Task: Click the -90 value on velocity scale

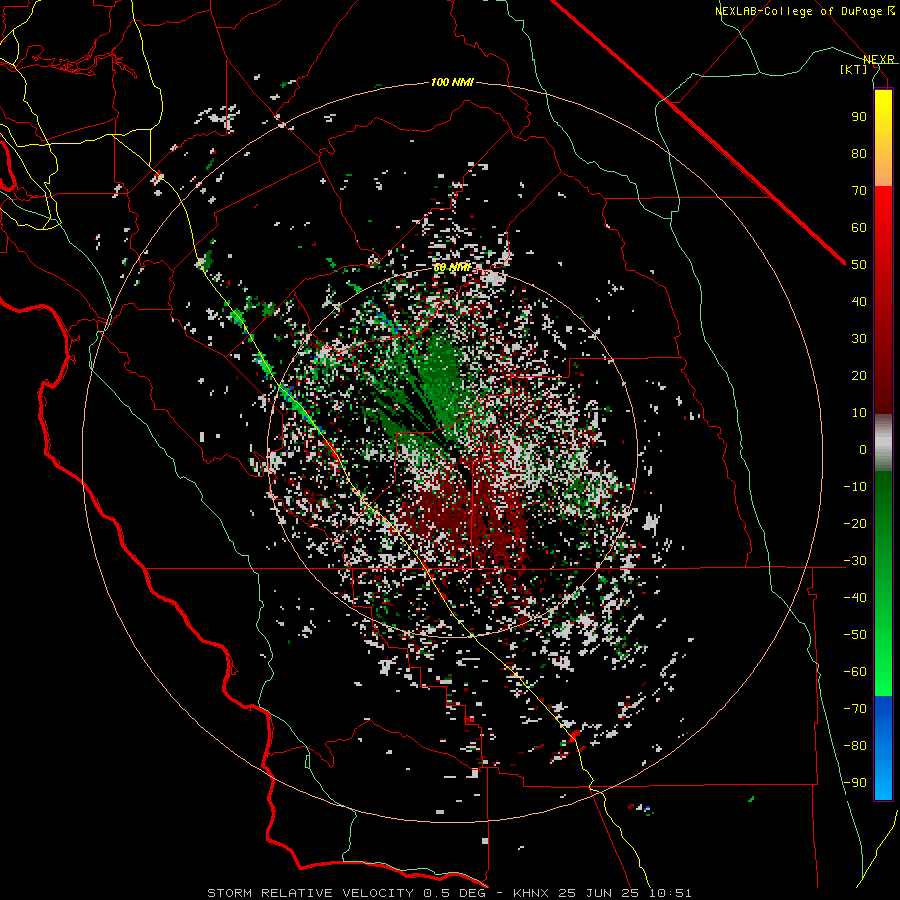Action: pos(855,783)
